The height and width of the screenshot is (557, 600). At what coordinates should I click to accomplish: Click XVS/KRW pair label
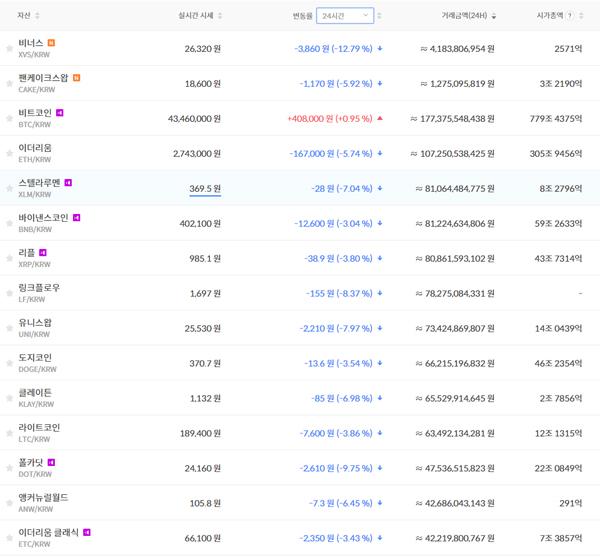tap(34, 54)
